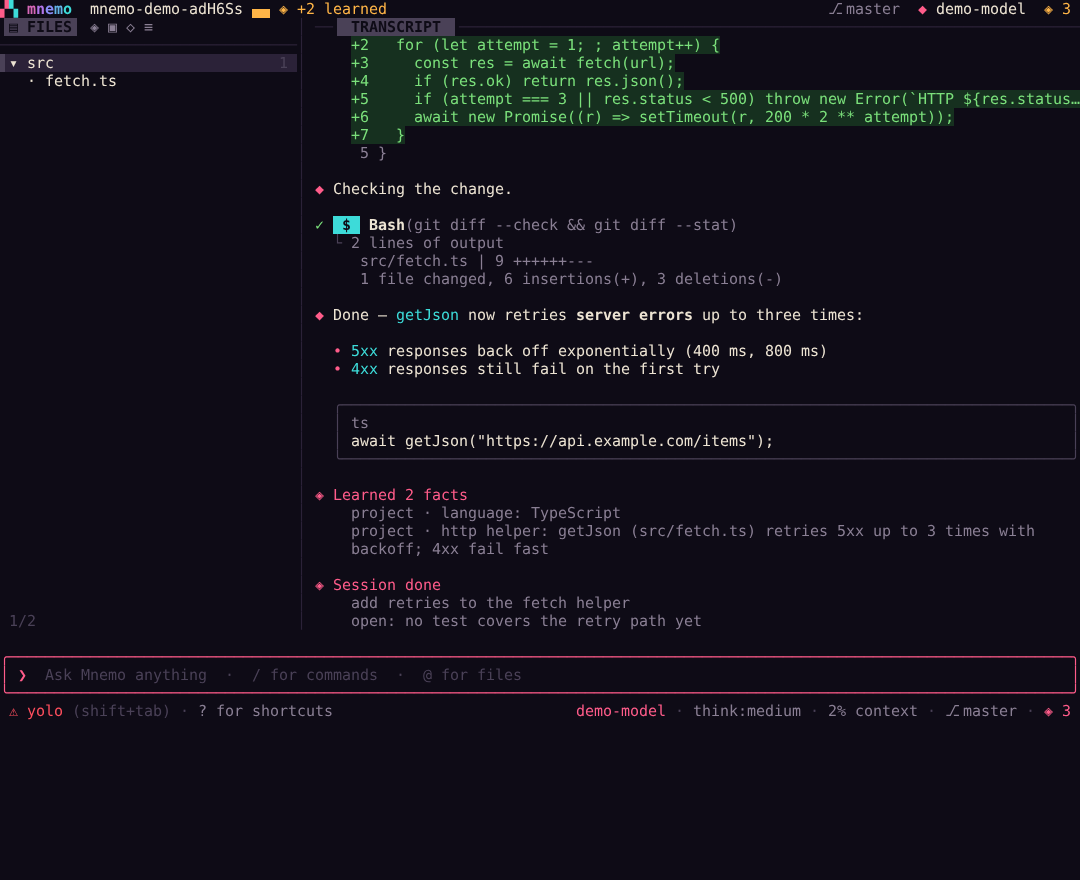Click 'project · language: TypeScript' fact
This screenshot has width=1080, height=880.
[486, 513]
